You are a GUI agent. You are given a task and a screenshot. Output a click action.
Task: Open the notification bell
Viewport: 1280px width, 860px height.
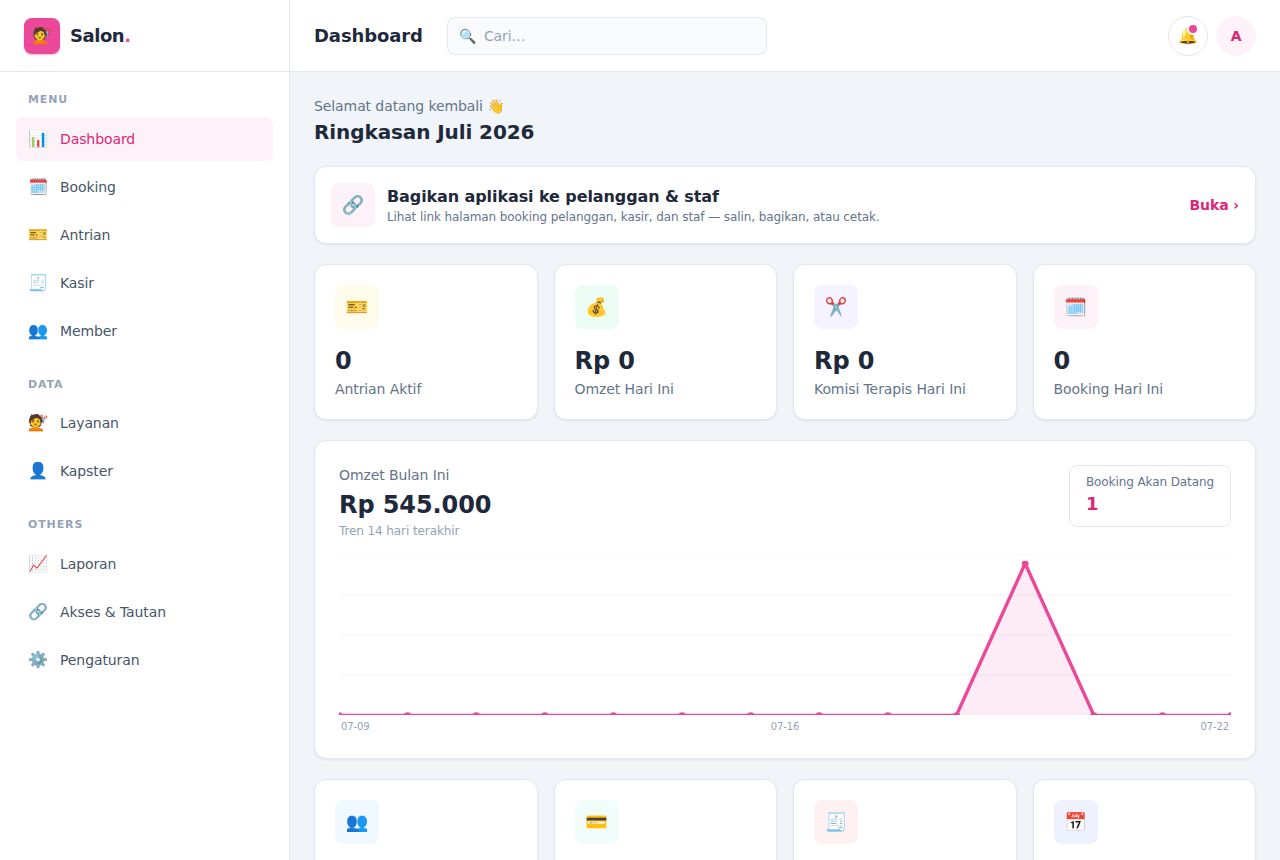(x=1188, y=36)
